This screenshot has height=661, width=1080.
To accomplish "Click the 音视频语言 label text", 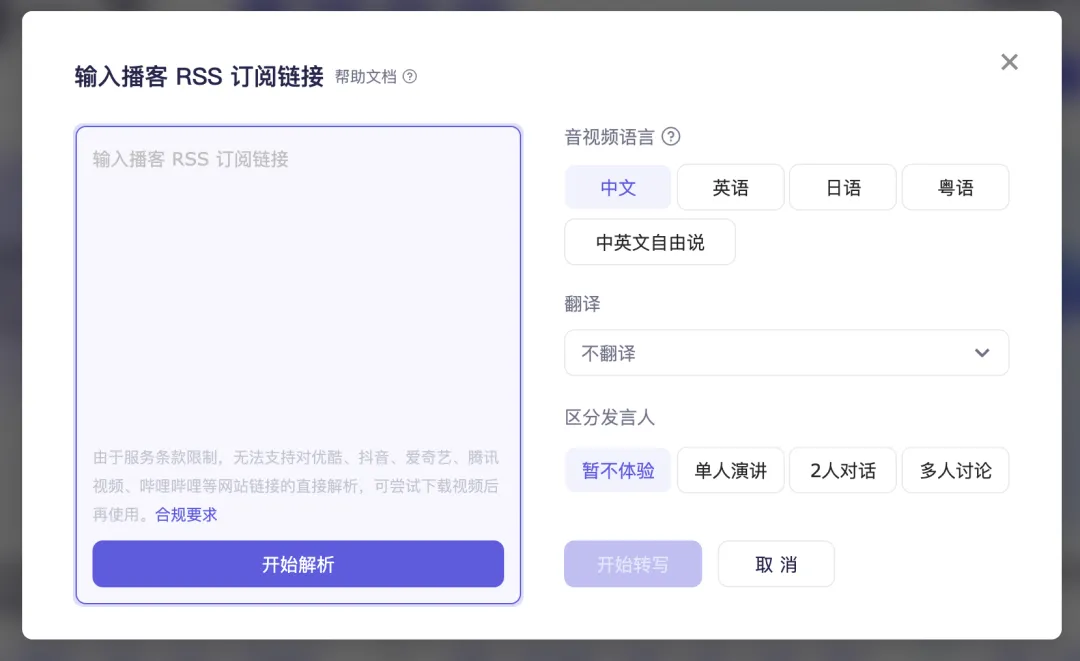I will click(610, 137).
